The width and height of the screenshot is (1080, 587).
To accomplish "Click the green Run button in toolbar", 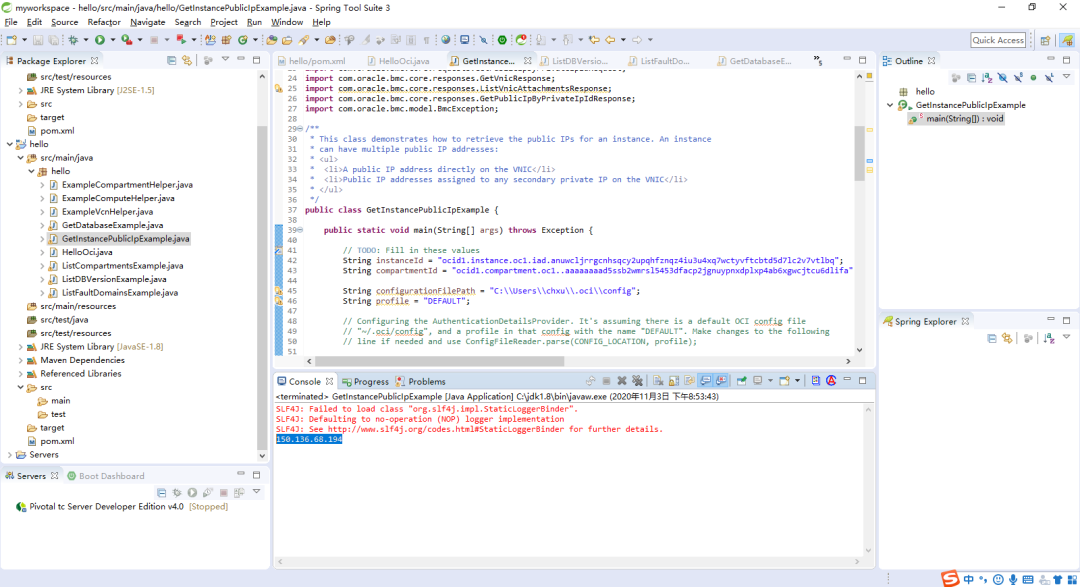I will click(x=99, y=40).
